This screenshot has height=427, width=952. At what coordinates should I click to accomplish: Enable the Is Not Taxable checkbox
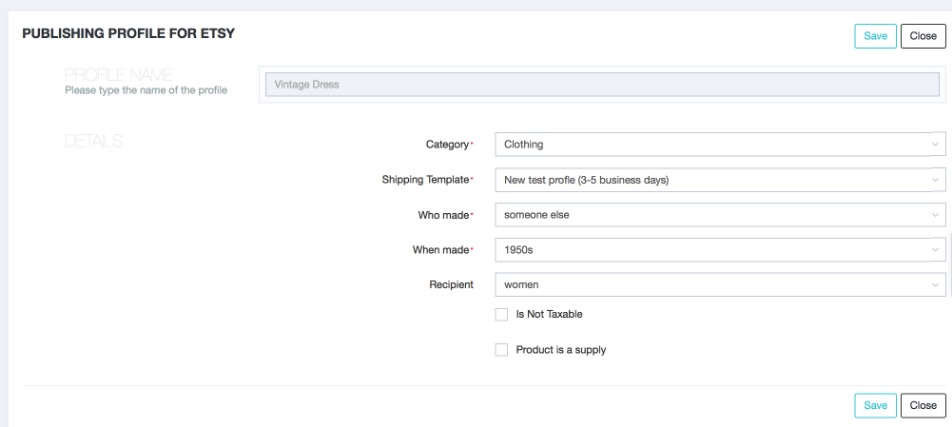502,314
